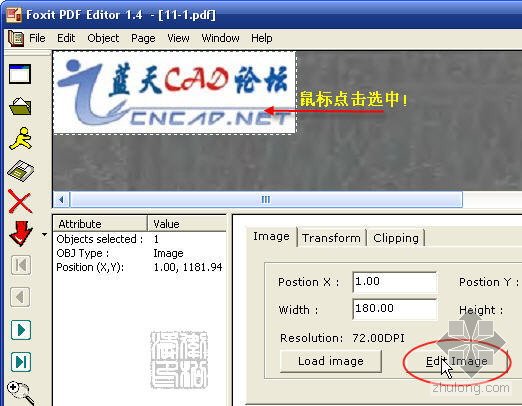Click the save diskette icon

[20, 171]
